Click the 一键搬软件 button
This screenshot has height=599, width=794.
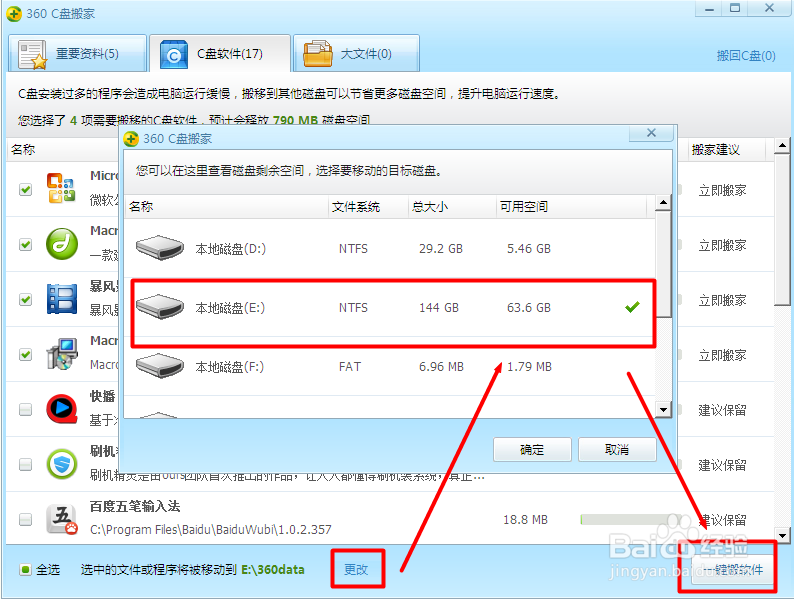[x=732, y=570]
